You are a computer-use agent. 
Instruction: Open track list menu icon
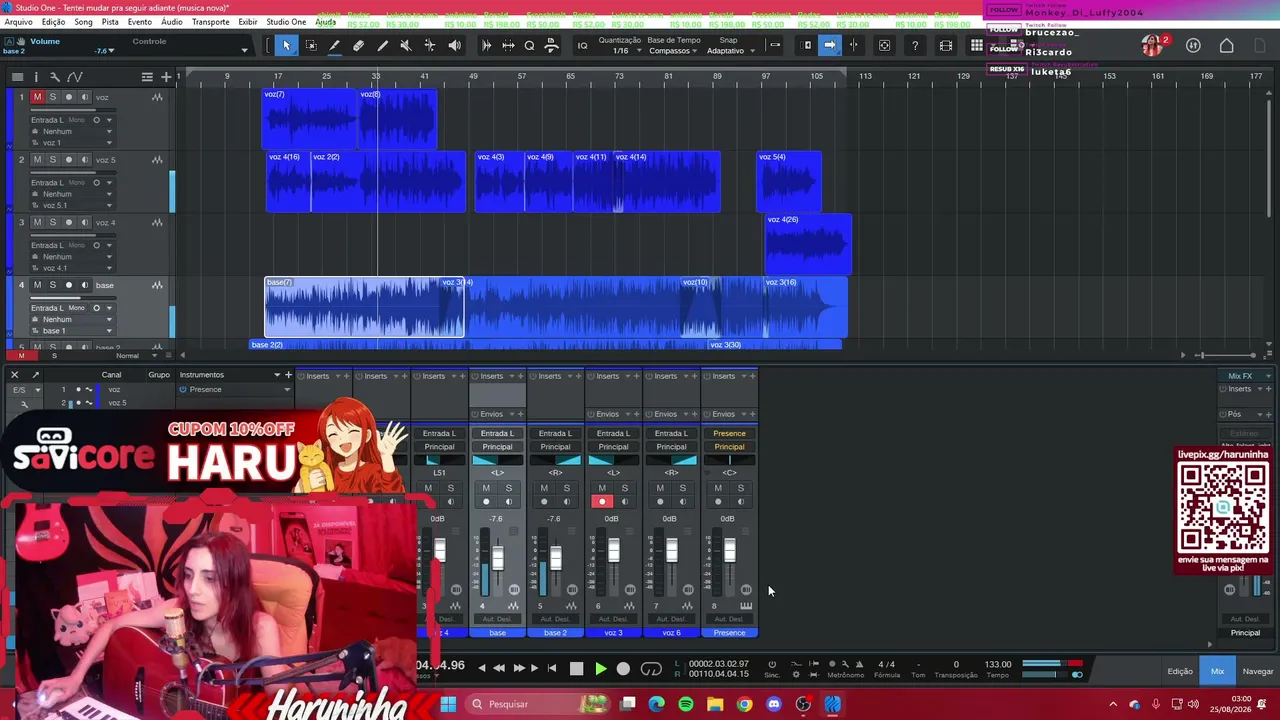pyautogui.click(x=147, y=77)
